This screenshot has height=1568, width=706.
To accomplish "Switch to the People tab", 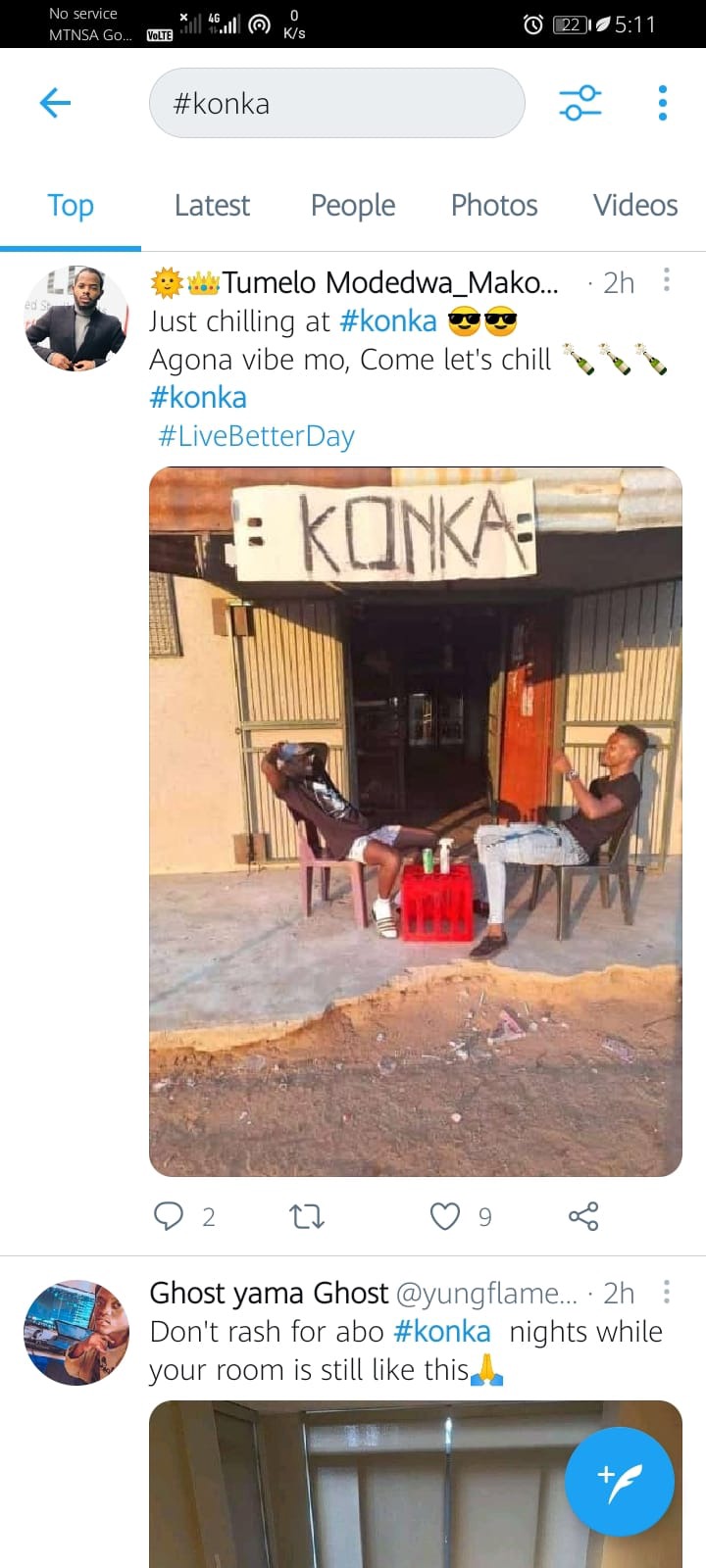I will 353,205.
